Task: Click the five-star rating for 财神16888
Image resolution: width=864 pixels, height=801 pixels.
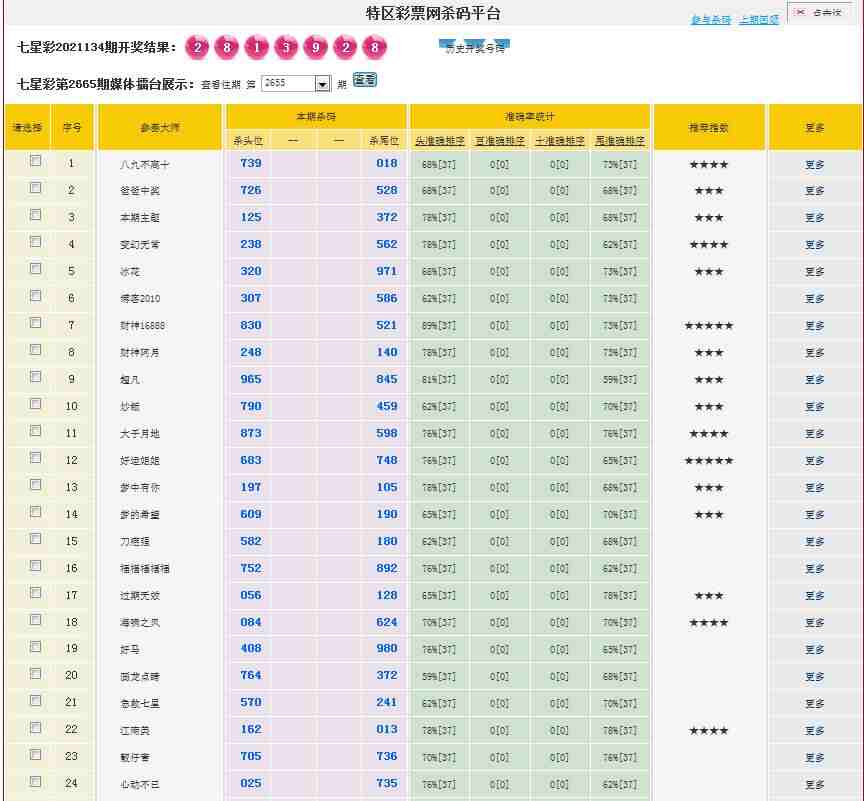Action: [x=708, y=326]
